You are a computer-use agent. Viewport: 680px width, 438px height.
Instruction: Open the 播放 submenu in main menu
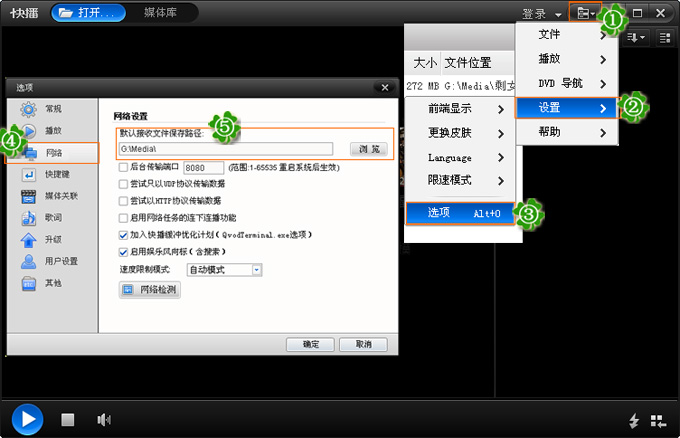click(567, 59)
